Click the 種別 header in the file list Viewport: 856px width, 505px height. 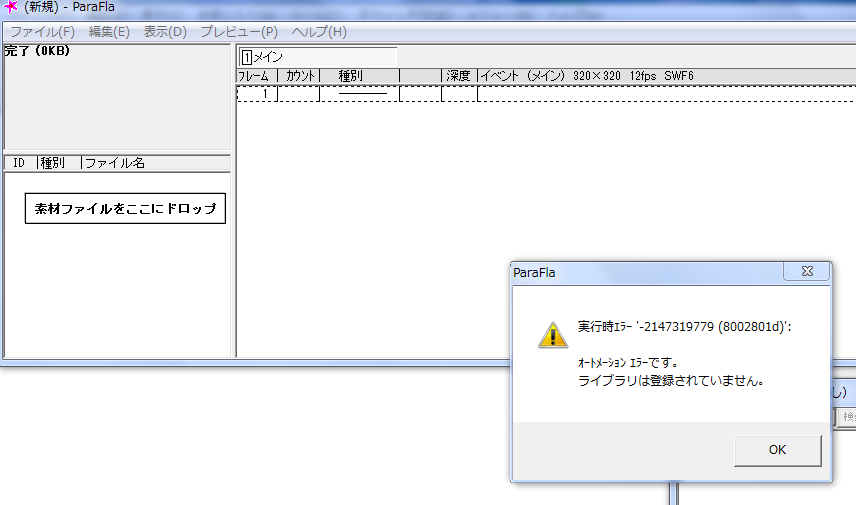point(59,163)
